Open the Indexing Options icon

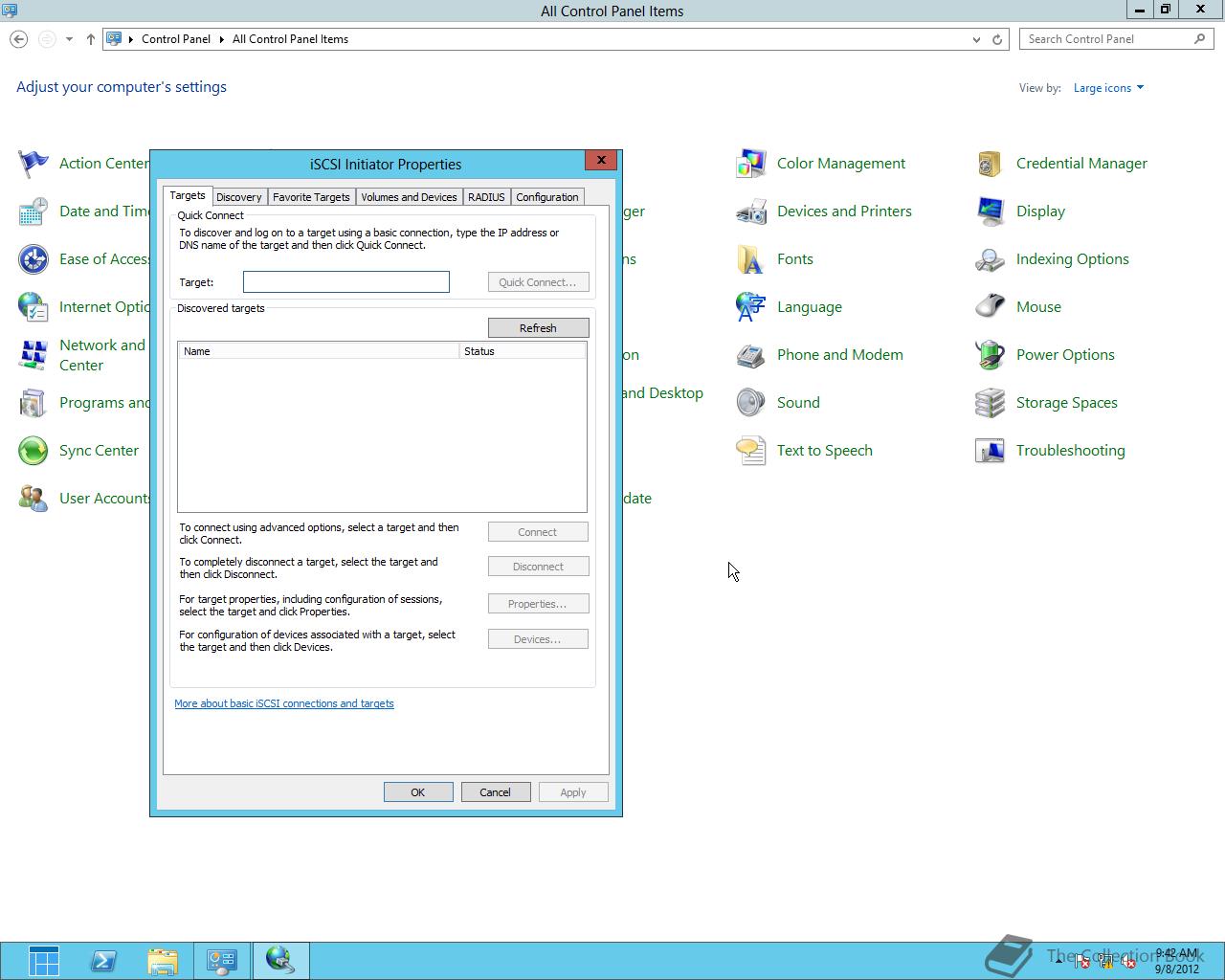pos(991,259)
